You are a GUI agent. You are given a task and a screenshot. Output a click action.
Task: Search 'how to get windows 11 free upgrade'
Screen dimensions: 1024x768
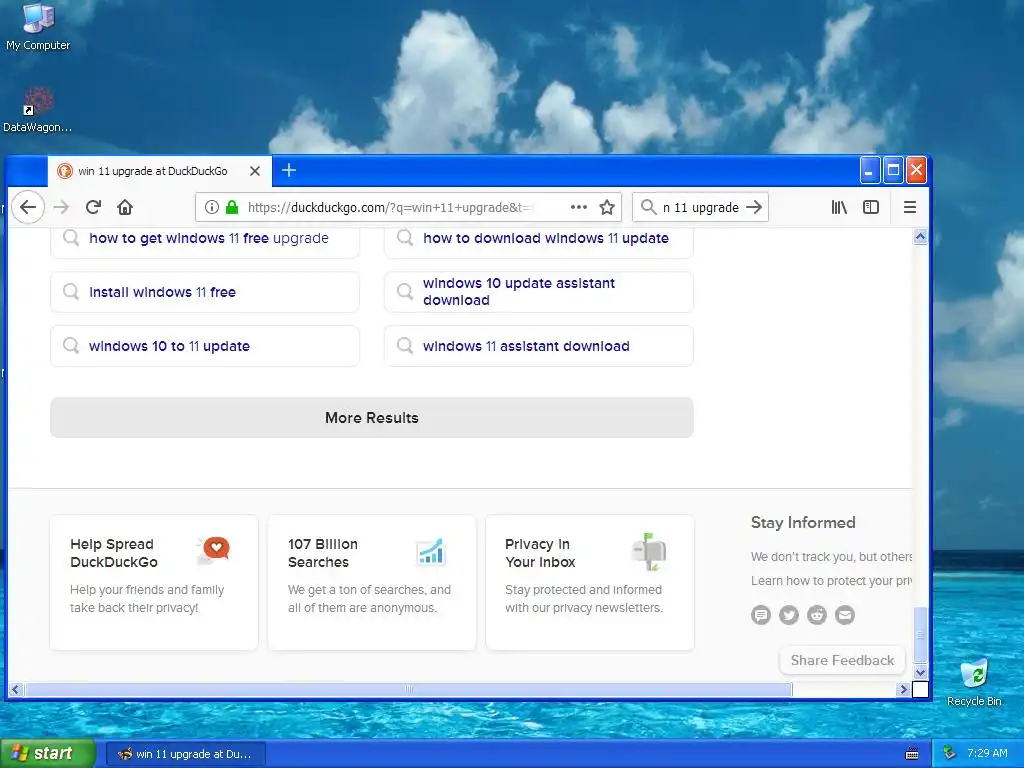(205, 238)
